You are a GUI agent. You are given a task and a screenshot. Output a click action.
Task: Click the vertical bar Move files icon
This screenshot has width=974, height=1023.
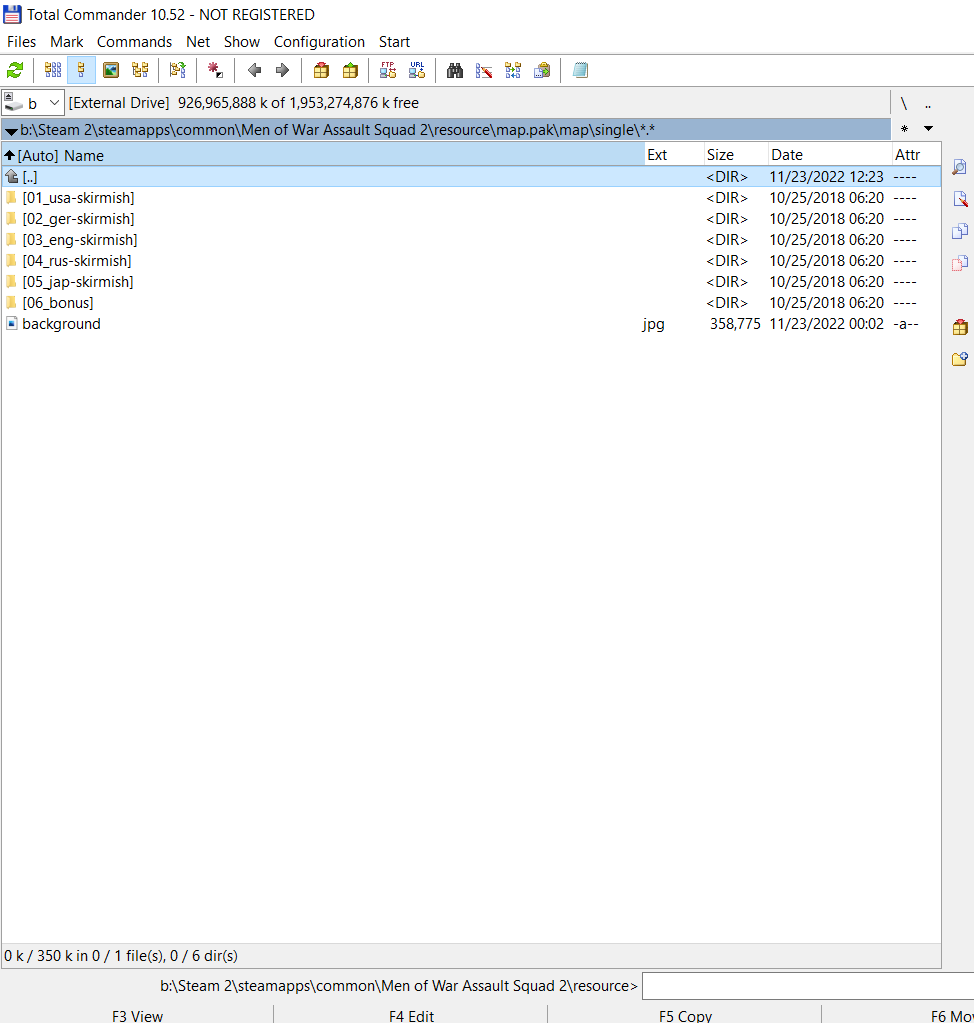click(960, 263)
